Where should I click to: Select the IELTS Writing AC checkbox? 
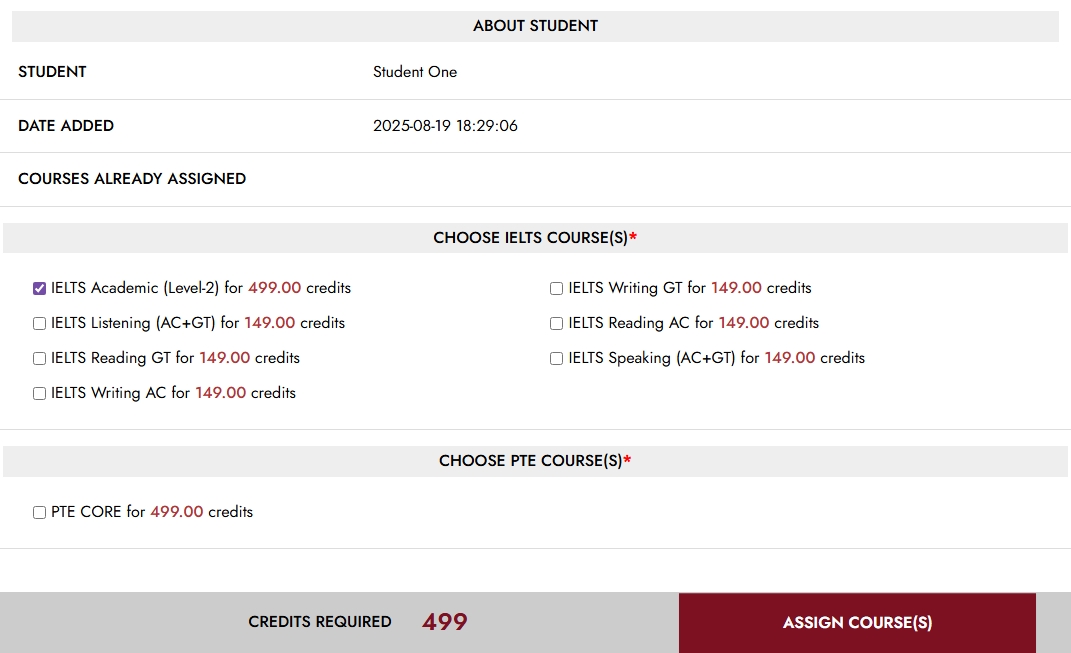click(x=39, y=393)
